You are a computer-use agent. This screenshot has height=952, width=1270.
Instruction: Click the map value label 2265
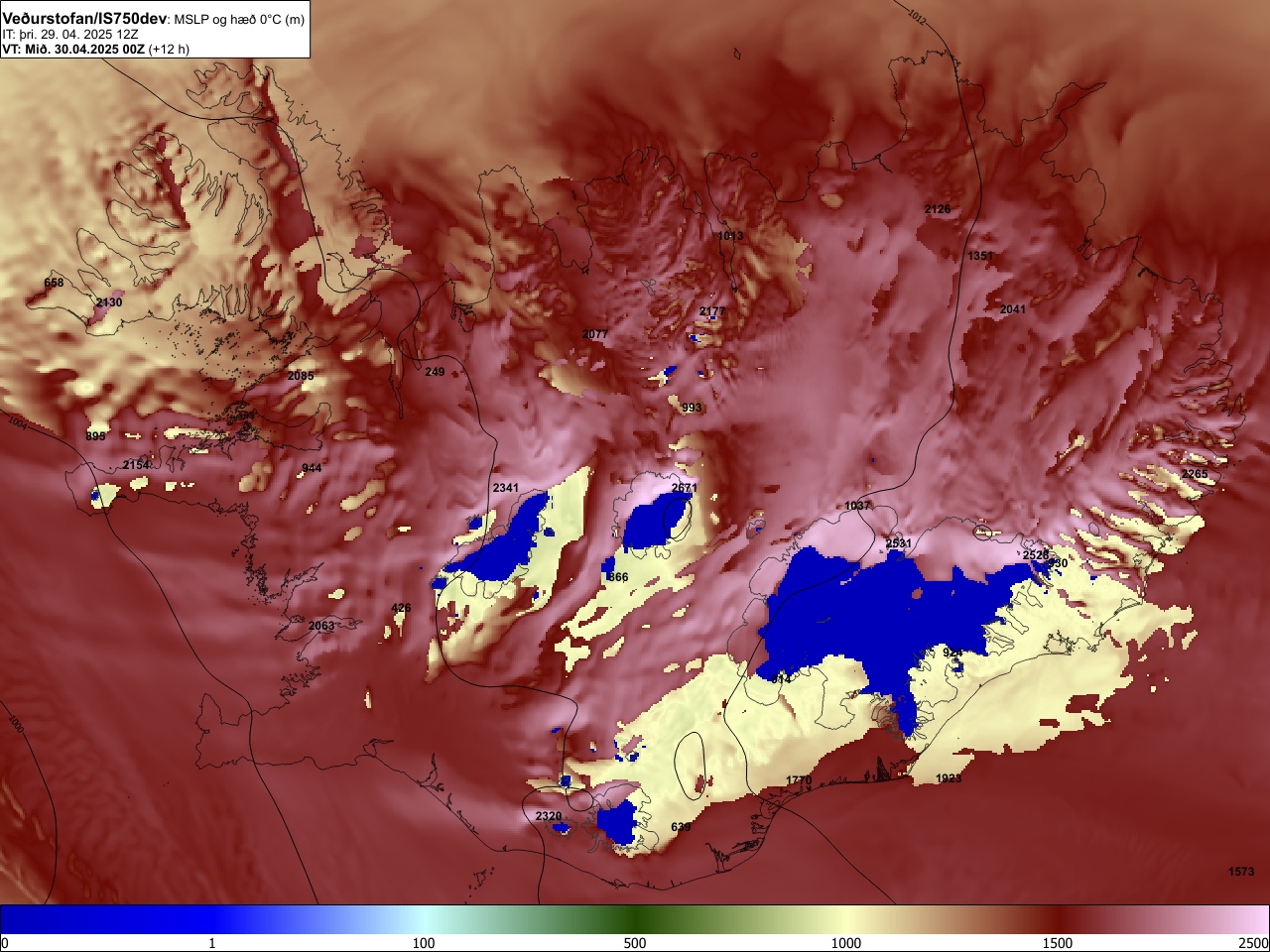click(x=1196, y=474)
